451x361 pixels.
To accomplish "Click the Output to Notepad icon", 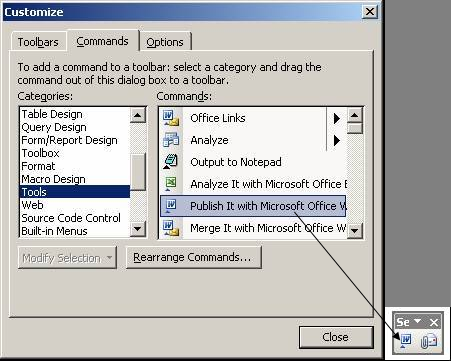I will [171, 162].
